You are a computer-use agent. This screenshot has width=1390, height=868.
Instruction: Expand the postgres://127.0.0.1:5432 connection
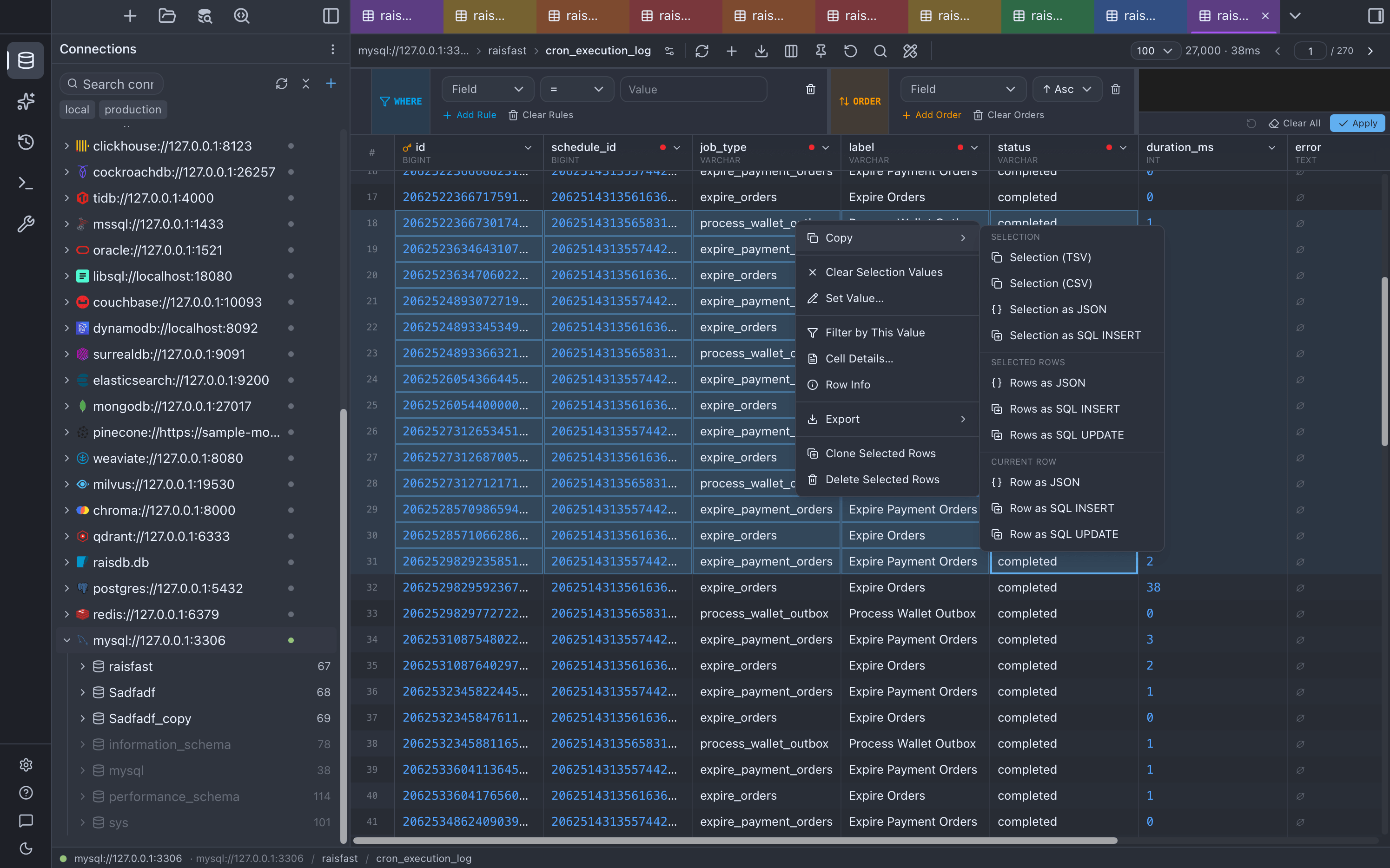[x=66, y=588]
